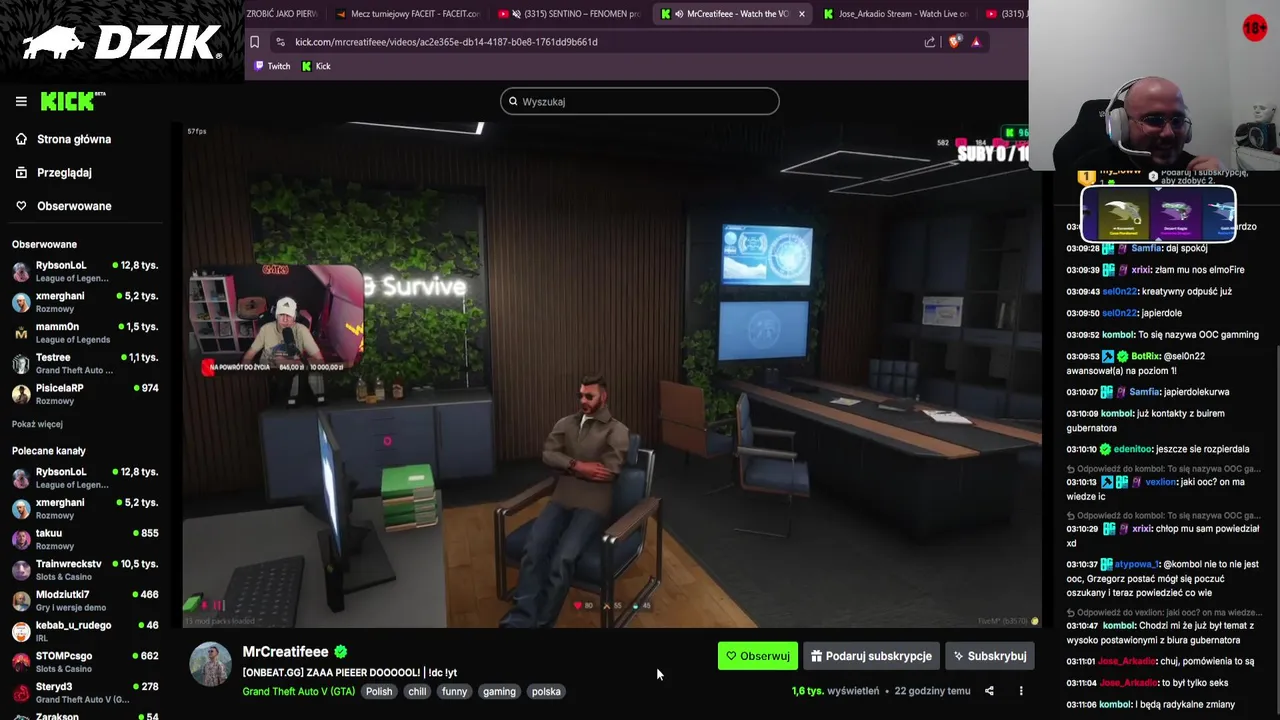This screenshot has height=720, width=1280.
Task: Click the Obserwuj follow button
Action: (x=758, y=656)
